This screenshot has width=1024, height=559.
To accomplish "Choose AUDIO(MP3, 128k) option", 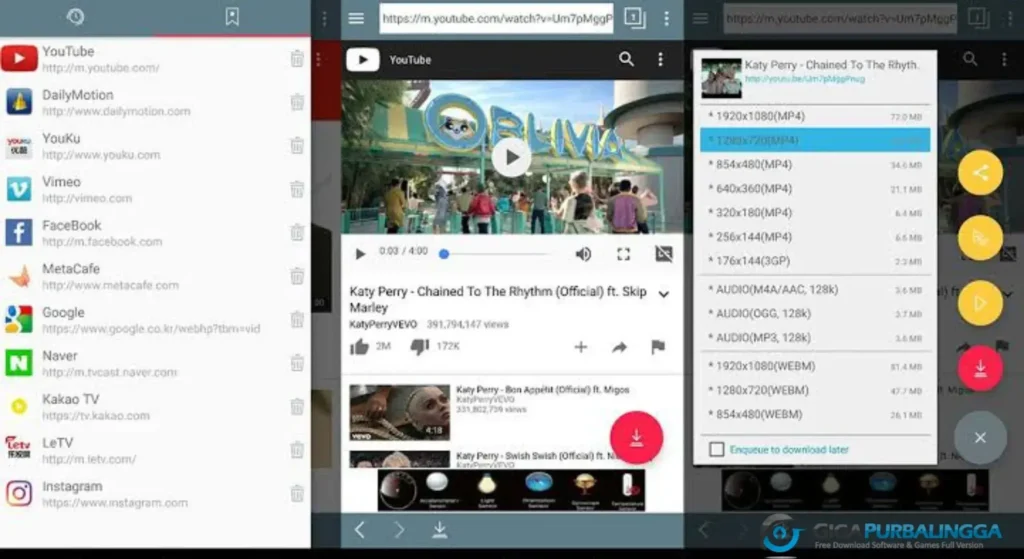I will tap(815, 338).
